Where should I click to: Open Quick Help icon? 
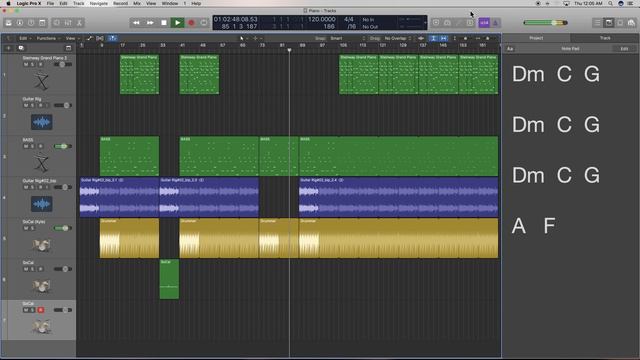click(31, 23)
